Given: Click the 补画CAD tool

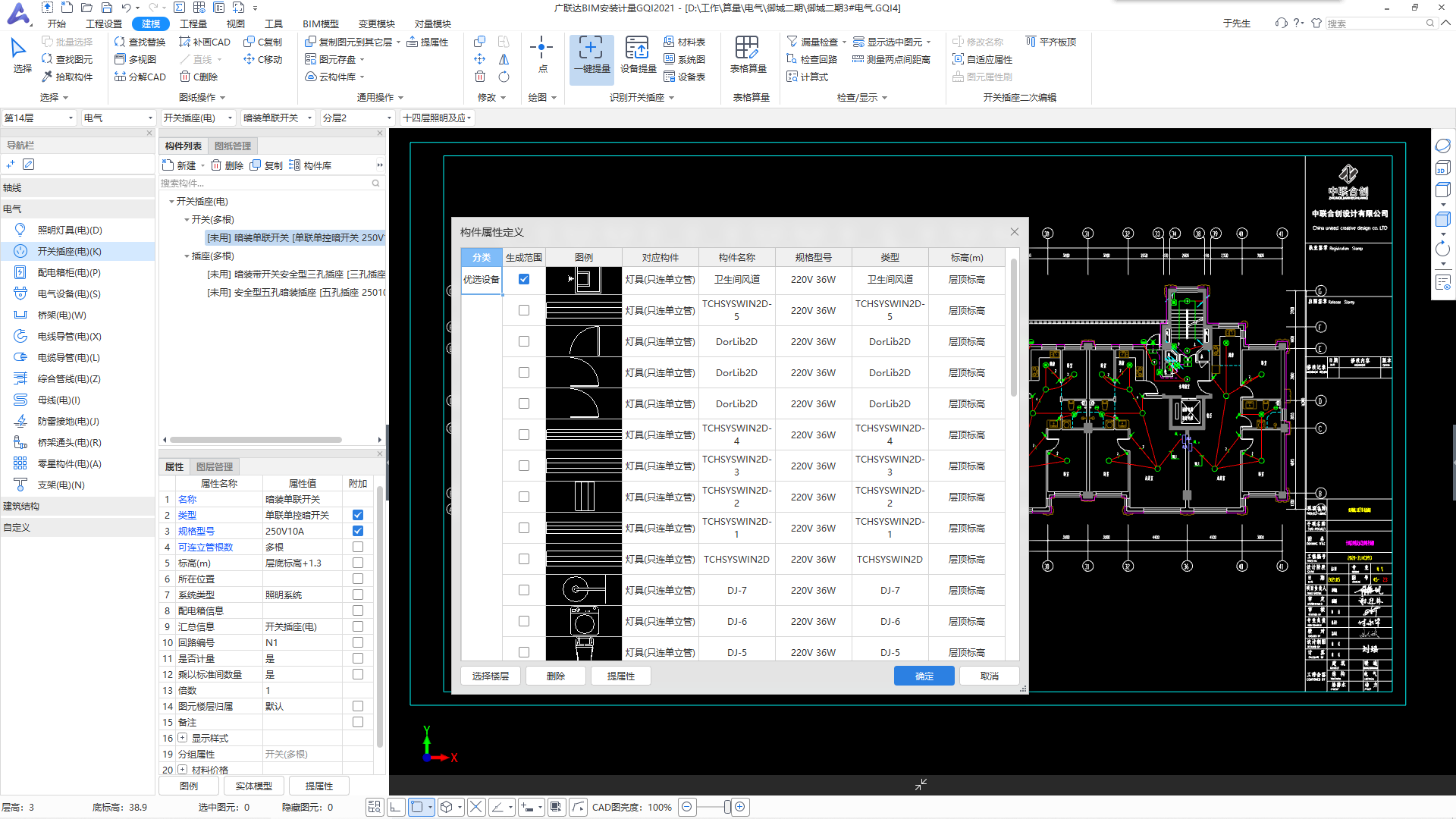Looking at the screenshot, I should [x=204, y=42].
